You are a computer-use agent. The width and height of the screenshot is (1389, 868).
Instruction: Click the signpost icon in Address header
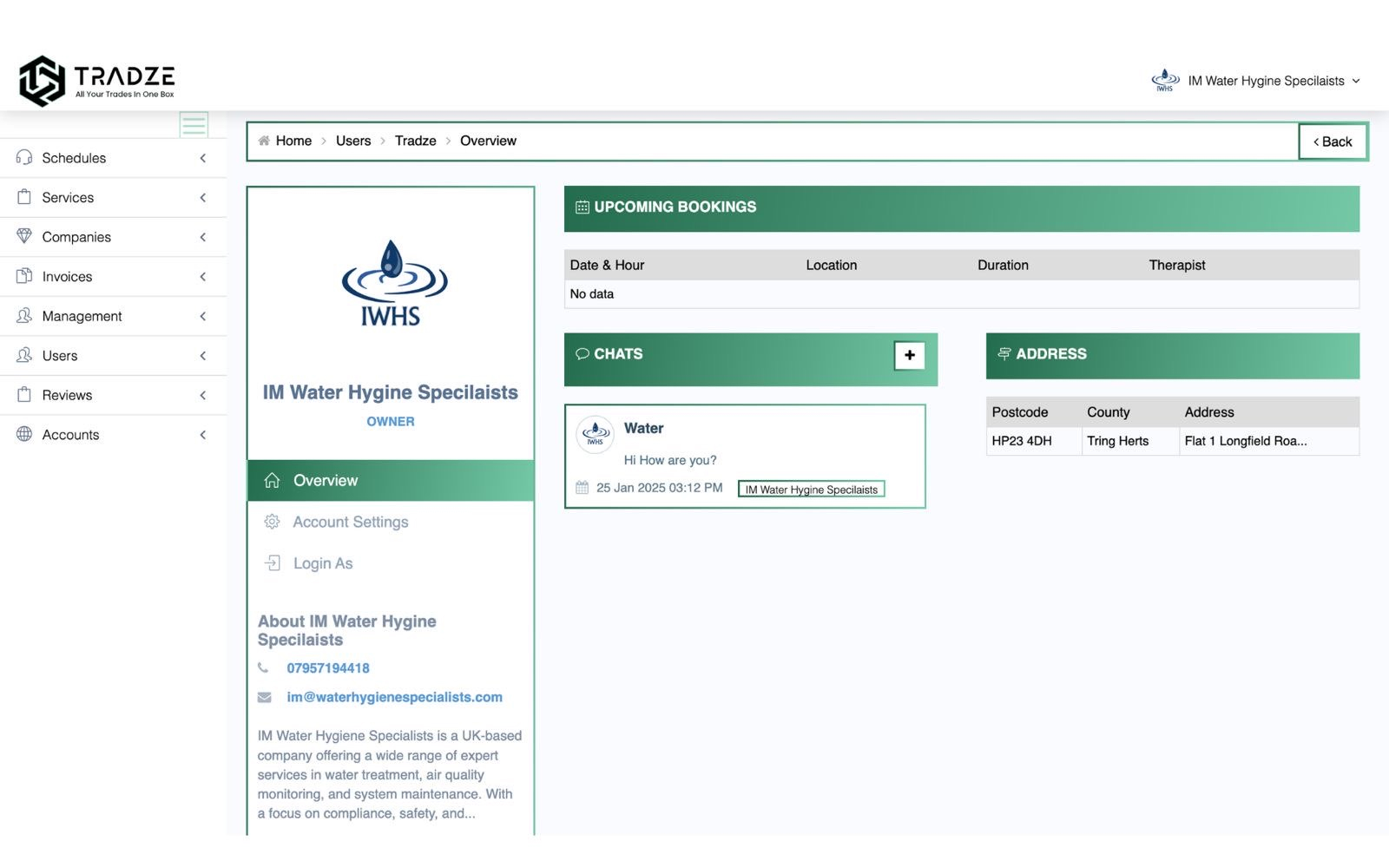(1004, 353)
